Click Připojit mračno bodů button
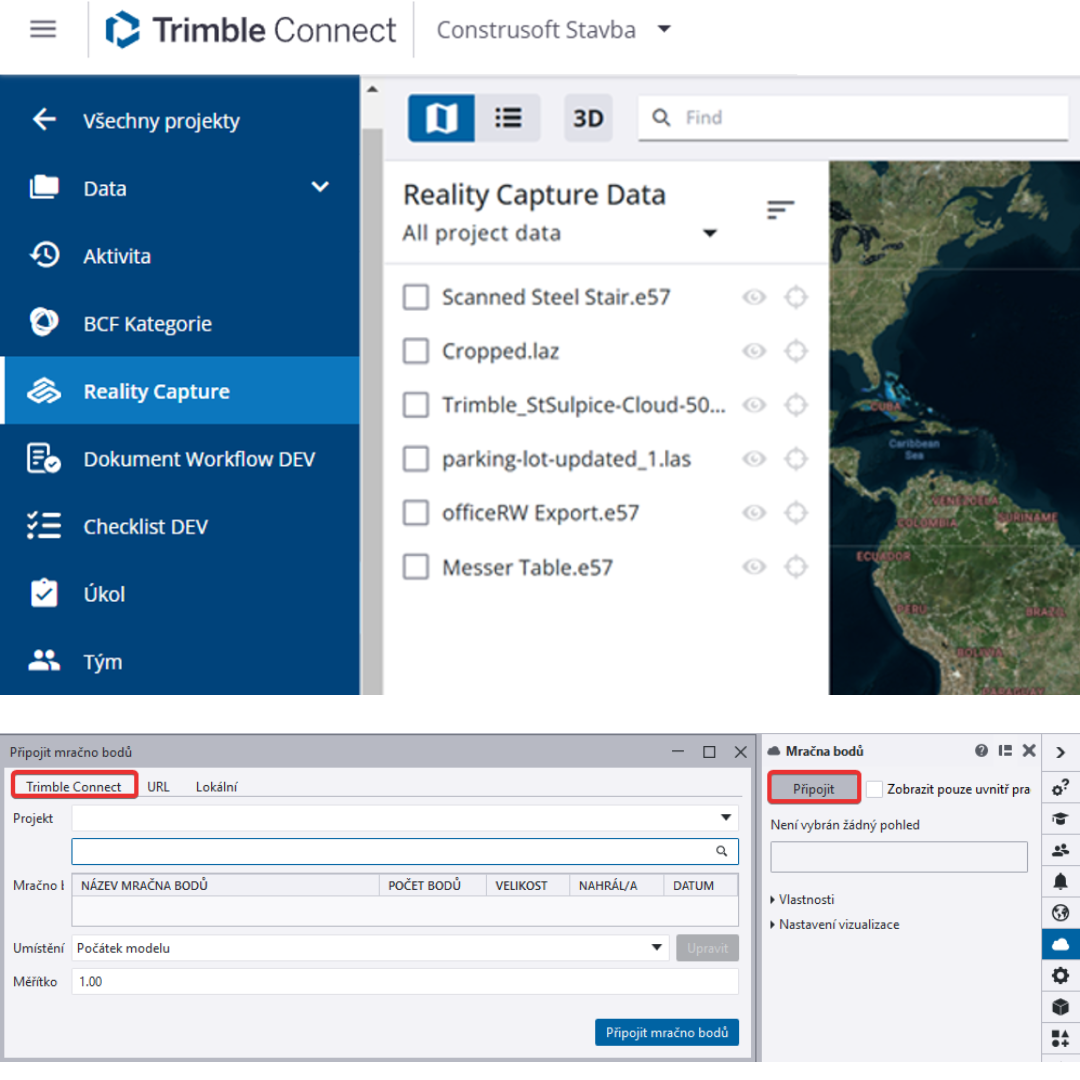 click(667, 1032)
